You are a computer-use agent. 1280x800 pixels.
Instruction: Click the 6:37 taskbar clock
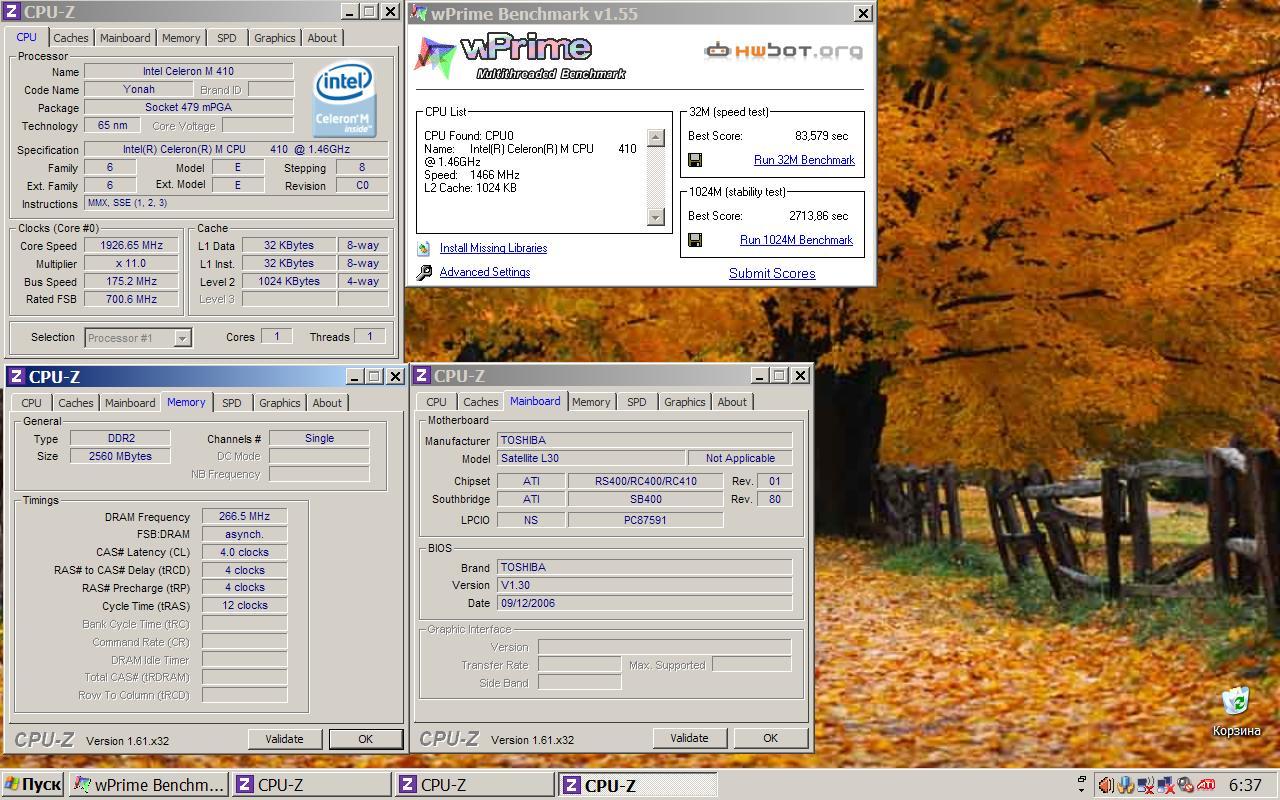[x=1245, y=785]
